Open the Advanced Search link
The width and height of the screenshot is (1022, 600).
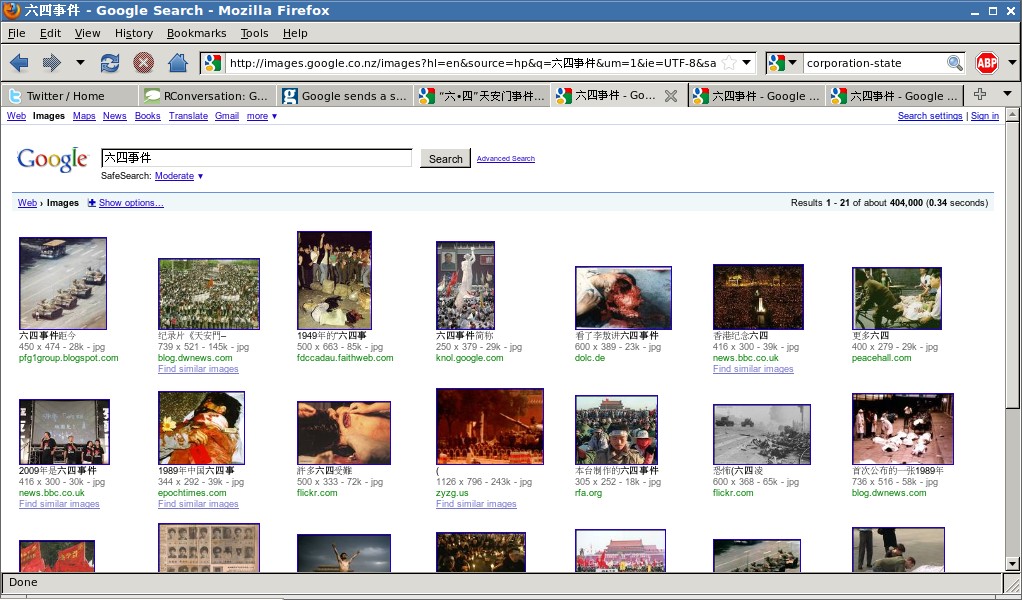click(x=506, y=158)
